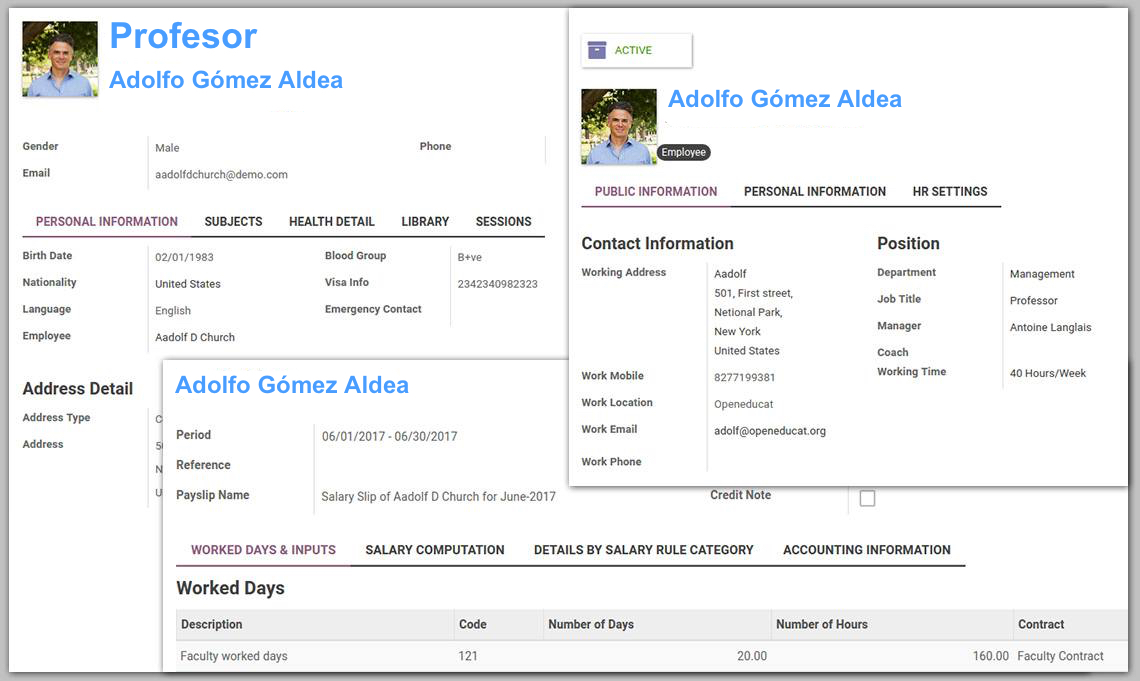This screenshot has width=1140, height=681.
Task: Click the Employee badge tag
Action: coord(684,153)
